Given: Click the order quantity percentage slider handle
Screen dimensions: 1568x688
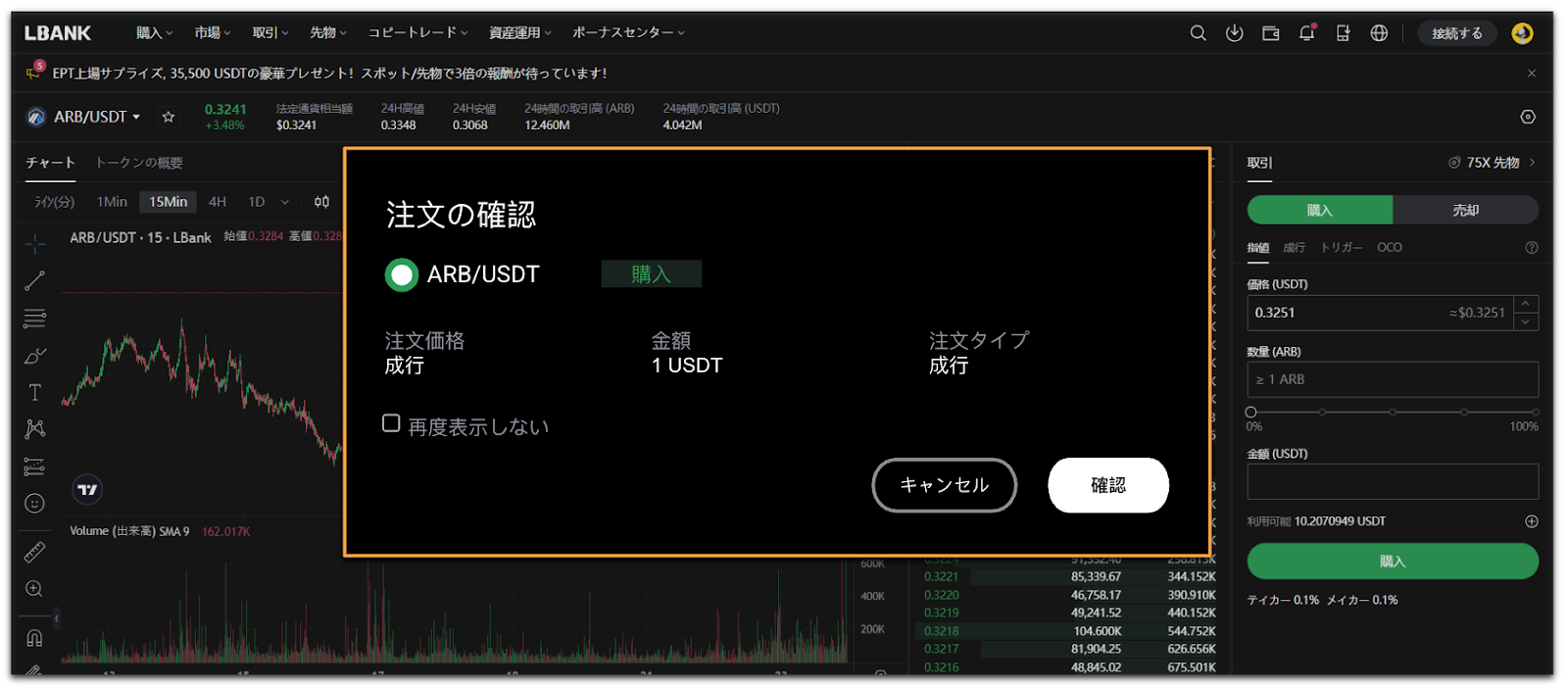Looking at the screenshot, I should coord(1250,413).
